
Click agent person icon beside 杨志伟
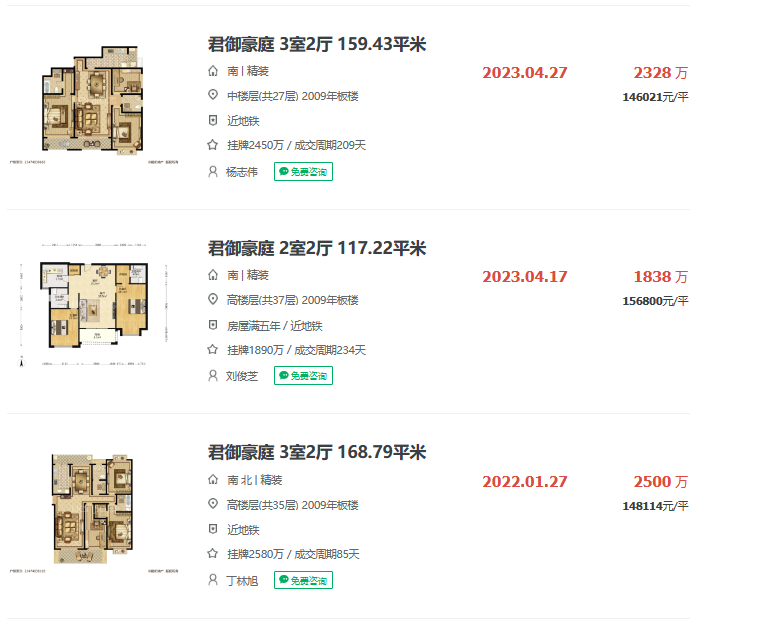pos(212,172)
